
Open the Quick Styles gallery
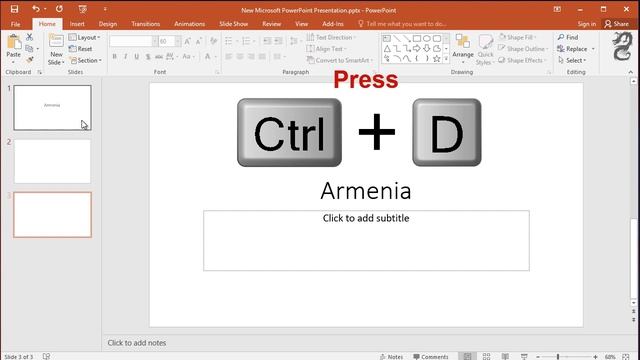click(485, 49)
